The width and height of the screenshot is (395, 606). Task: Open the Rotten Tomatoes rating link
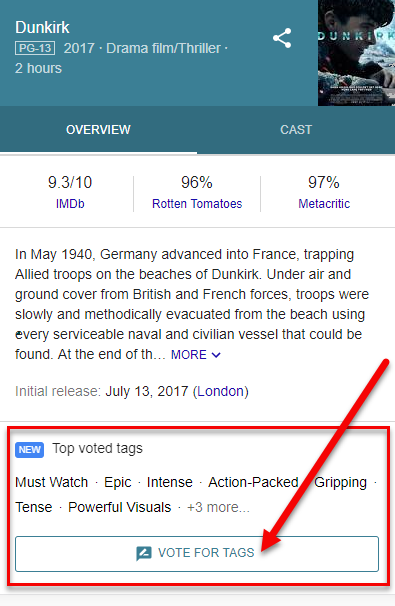(197, 204)
